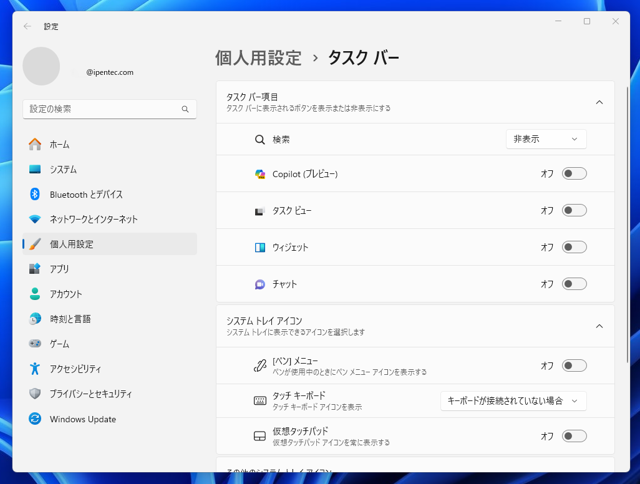Turn on the ウィジェット toggle
This screenshot has width=640, height=484.
(574, 247)
